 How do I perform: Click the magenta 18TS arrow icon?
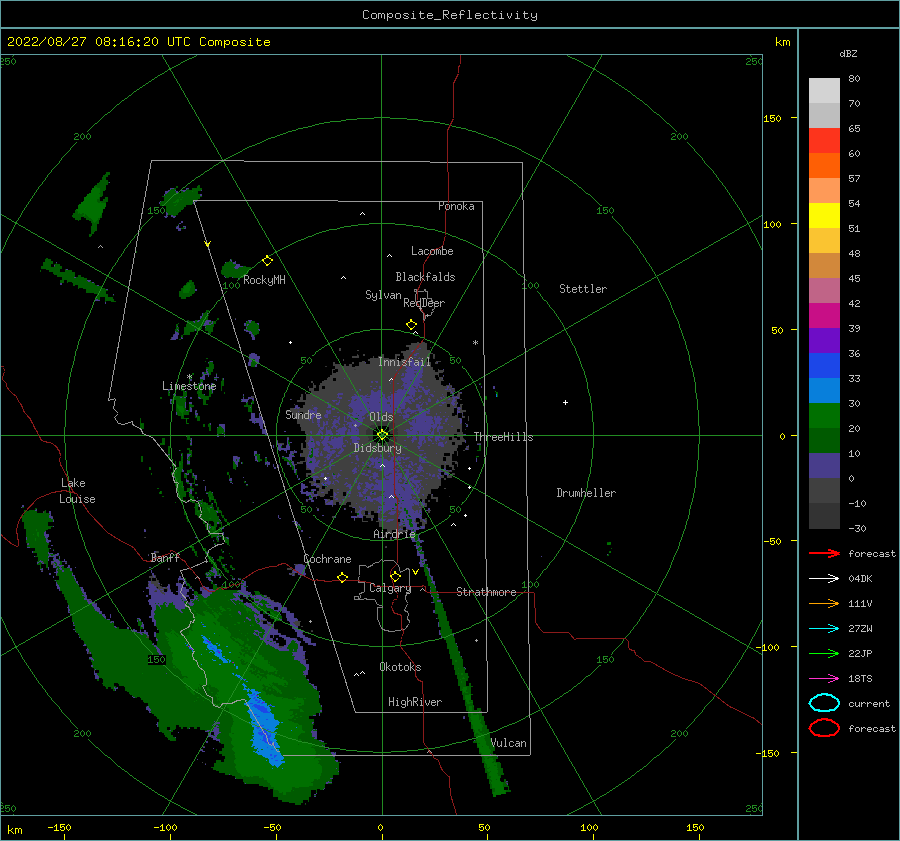824,679
